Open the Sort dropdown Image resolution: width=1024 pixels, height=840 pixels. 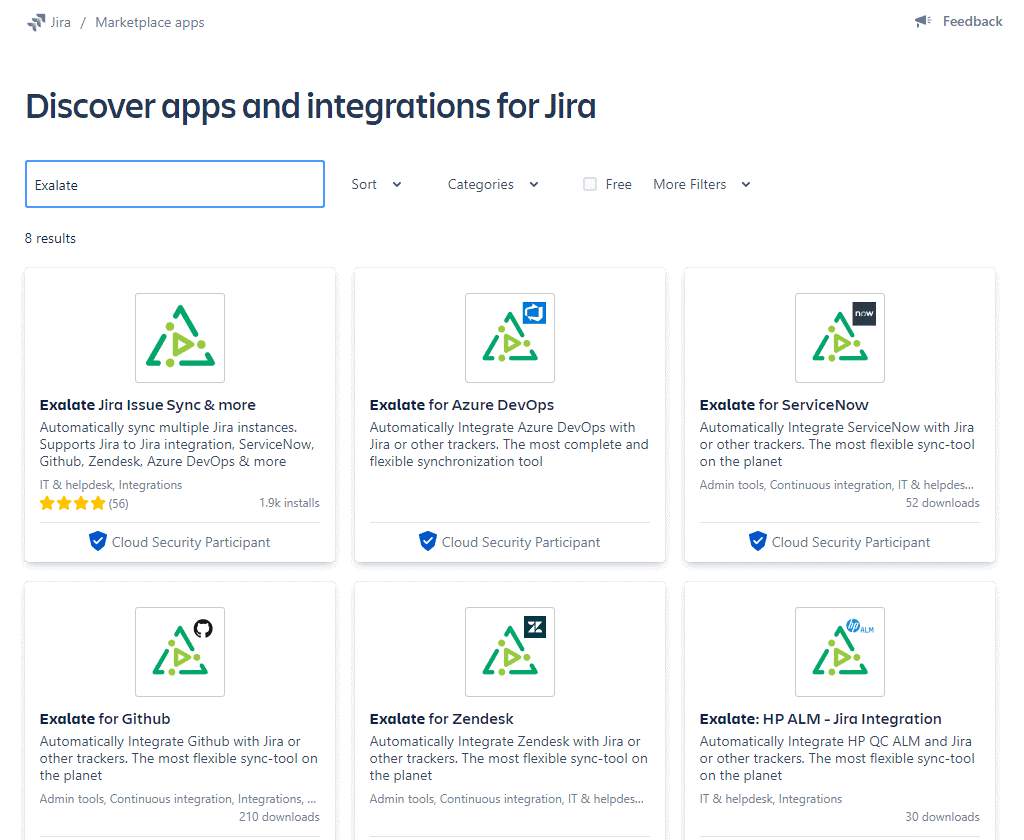376,184
